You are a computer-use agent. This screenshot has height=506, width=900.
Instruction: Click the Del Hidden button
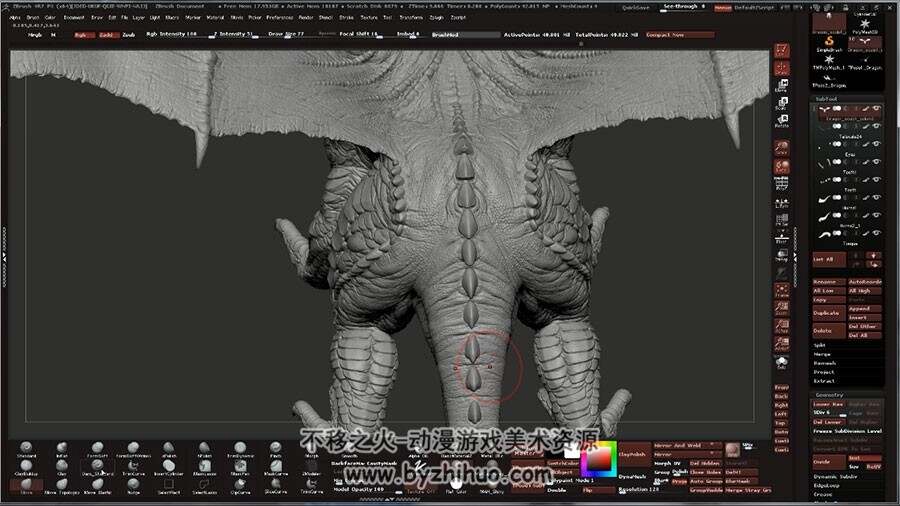click(x=706, y=464)
